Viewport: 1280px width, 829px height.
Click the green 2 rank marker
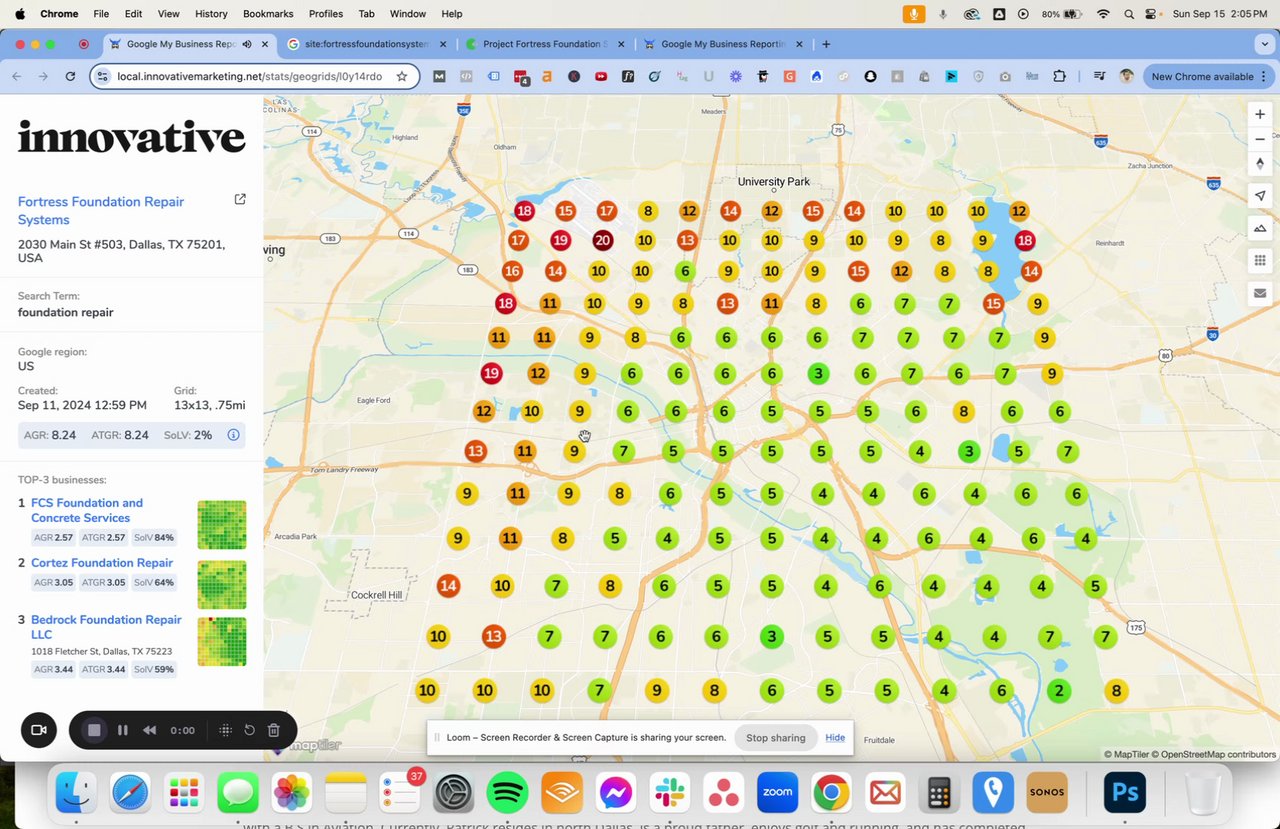click(1059, 690)
